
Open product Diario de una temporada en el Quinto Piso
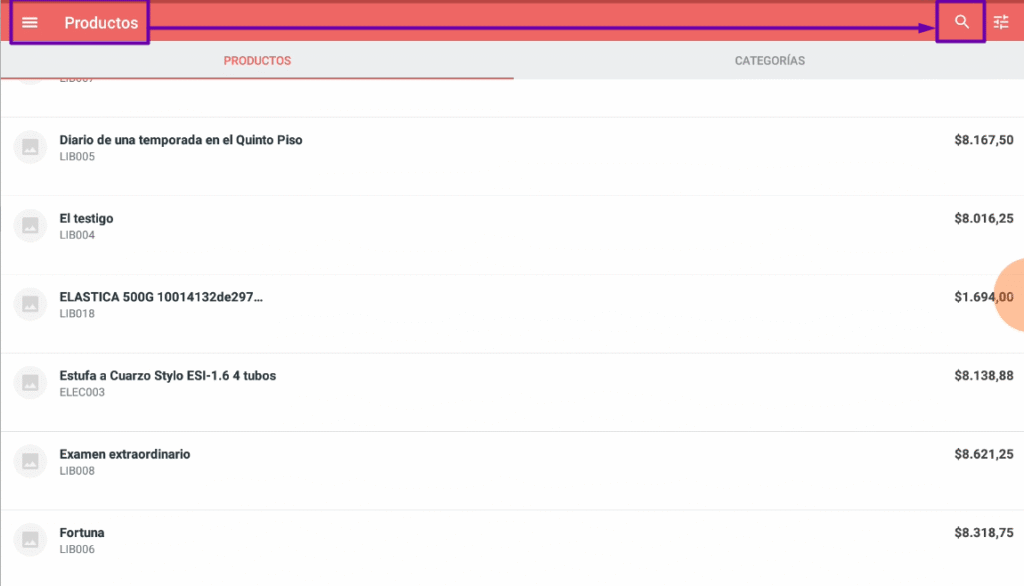click(x=181, y=140)
